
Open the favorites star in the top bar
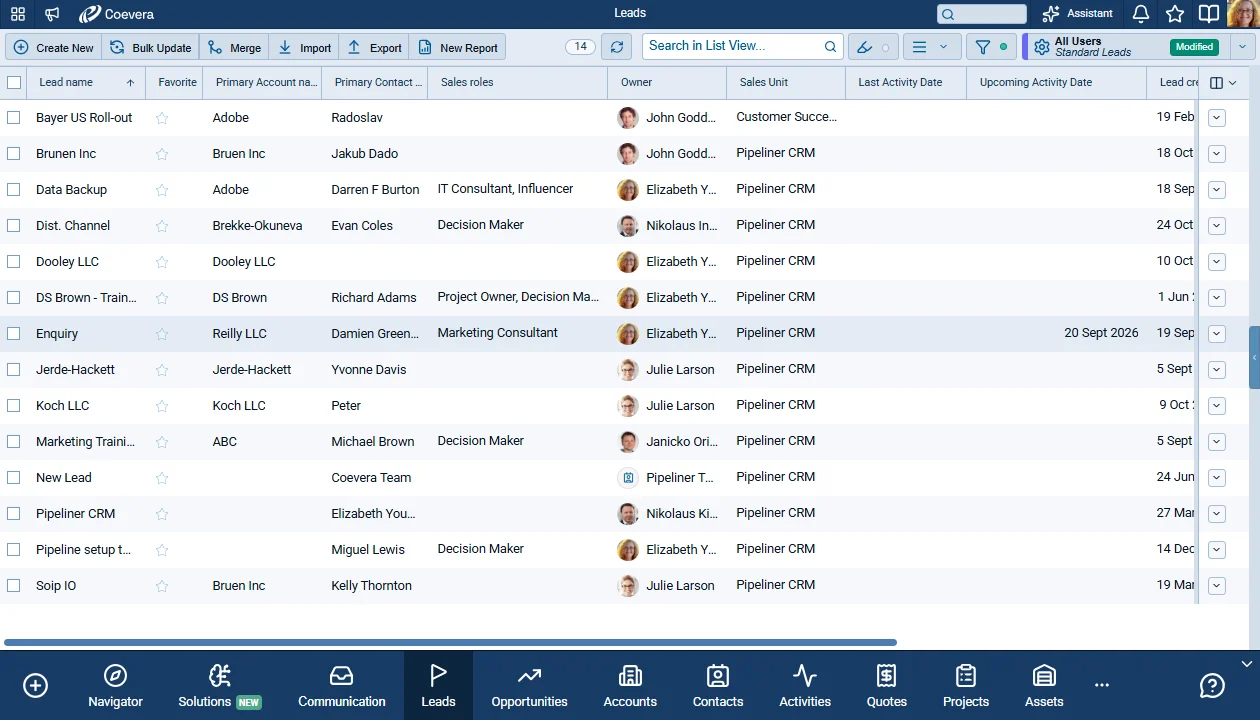1175,14
